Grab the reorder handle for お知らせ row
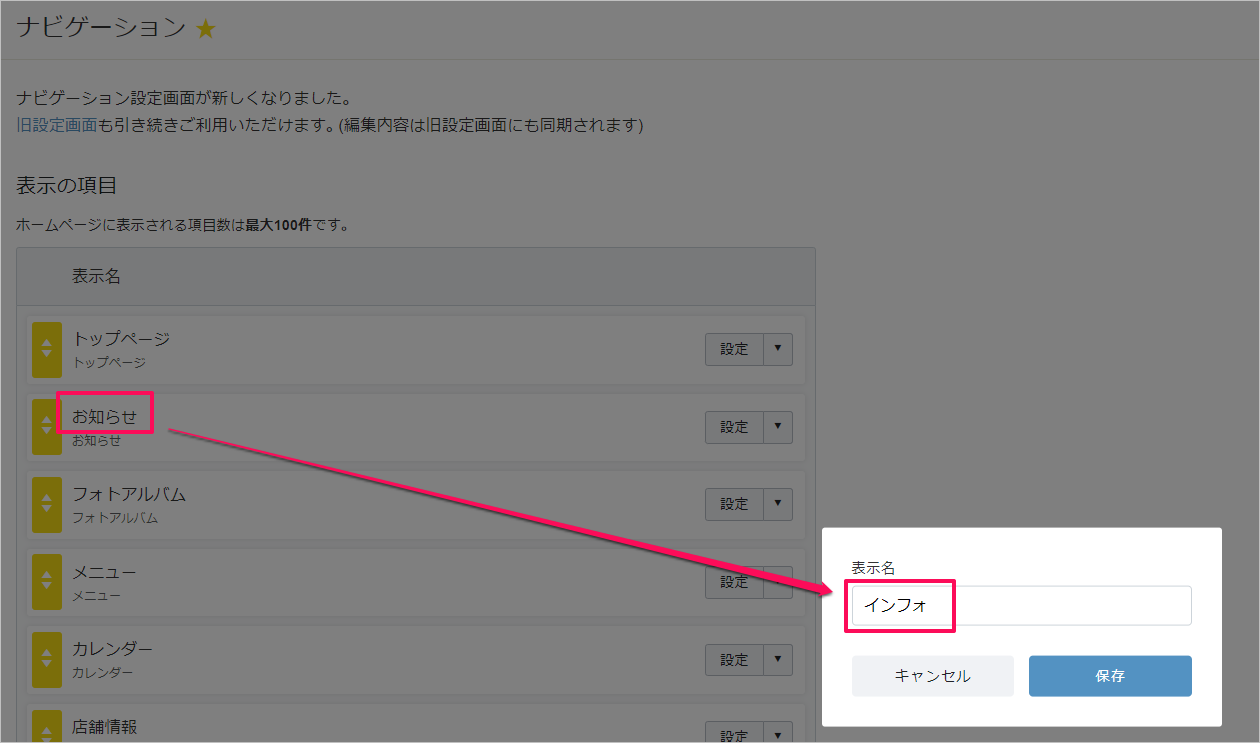This screenshot has height=743, width=1260. (x=47, y=427)
